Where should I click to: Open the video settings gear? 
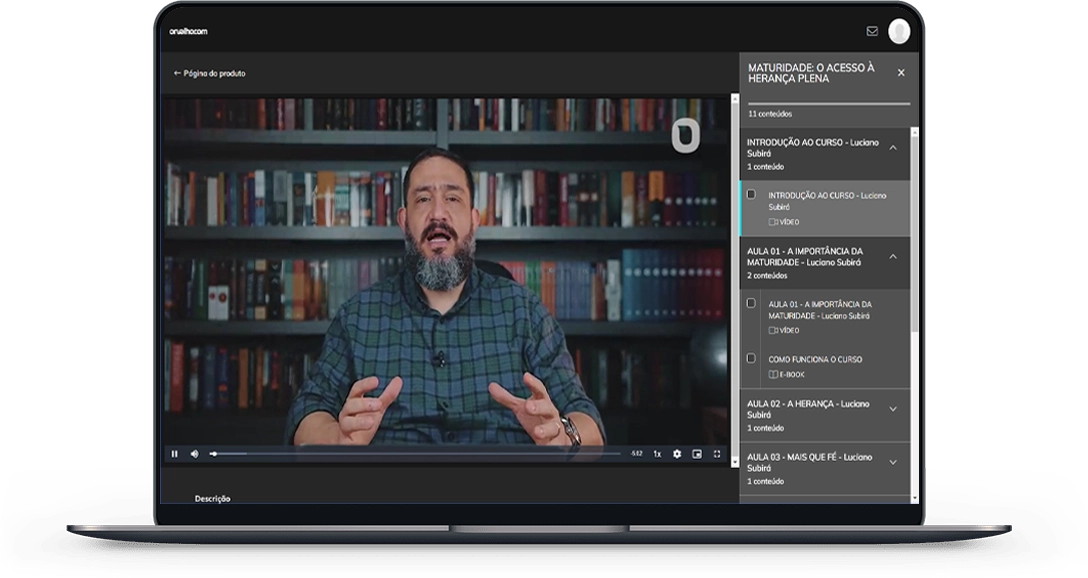coord(677,454)
